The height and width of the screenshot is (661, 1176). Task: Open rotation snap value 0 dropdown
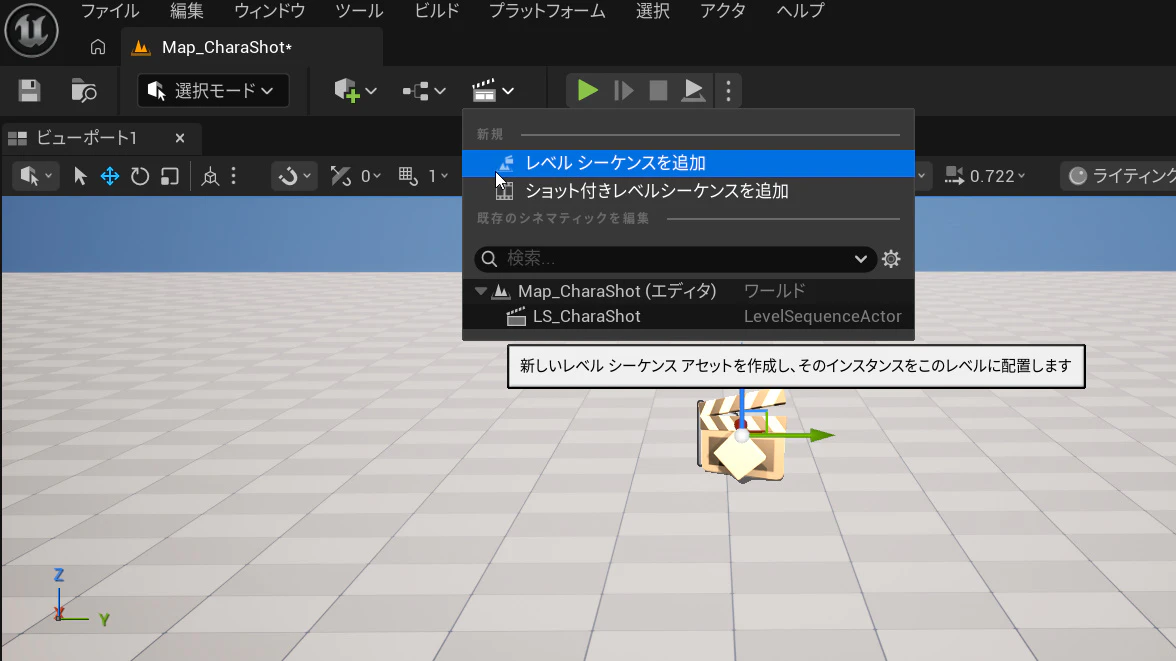tap(371, 176)
